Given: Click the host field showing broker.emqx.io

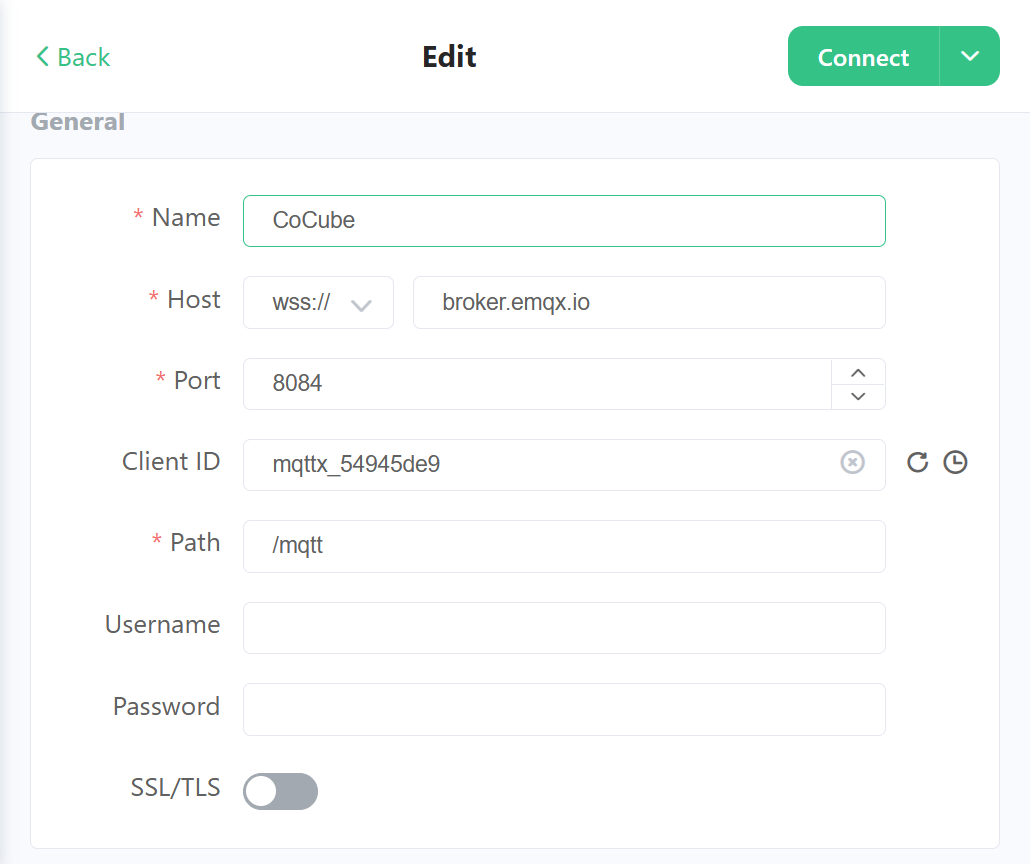Looking at the screenshot, I should click(x=649, y=302).
